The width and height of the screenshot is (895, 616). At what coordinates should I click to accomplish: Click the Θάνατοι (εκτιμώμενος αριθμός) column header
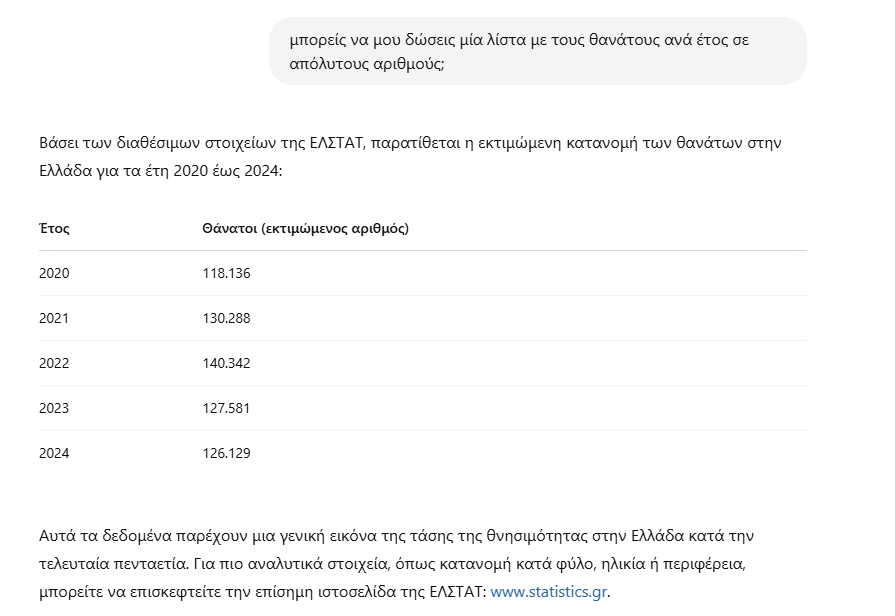[x=305, y=228]
